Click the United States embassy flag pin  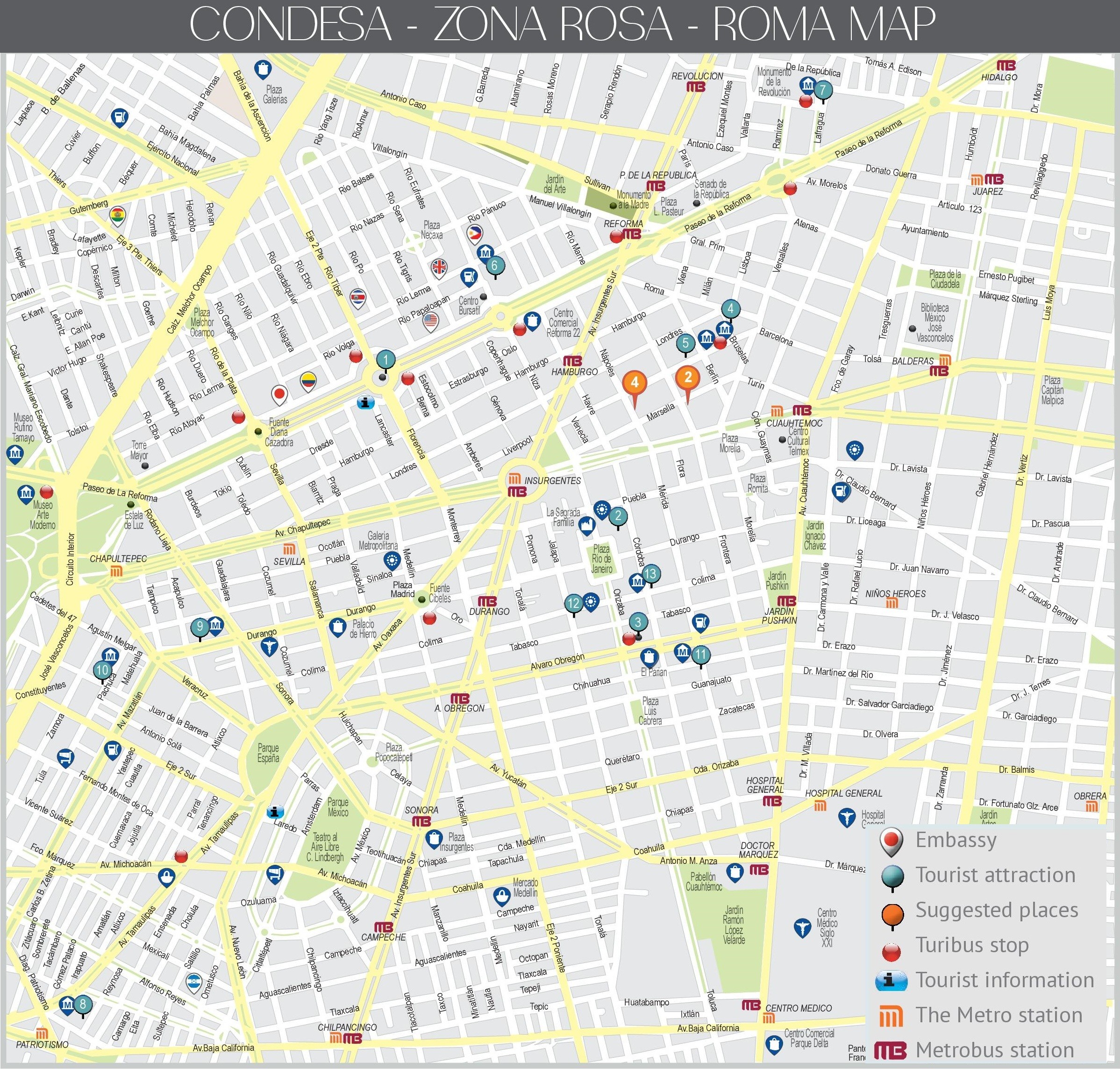[x=430, y=322]
